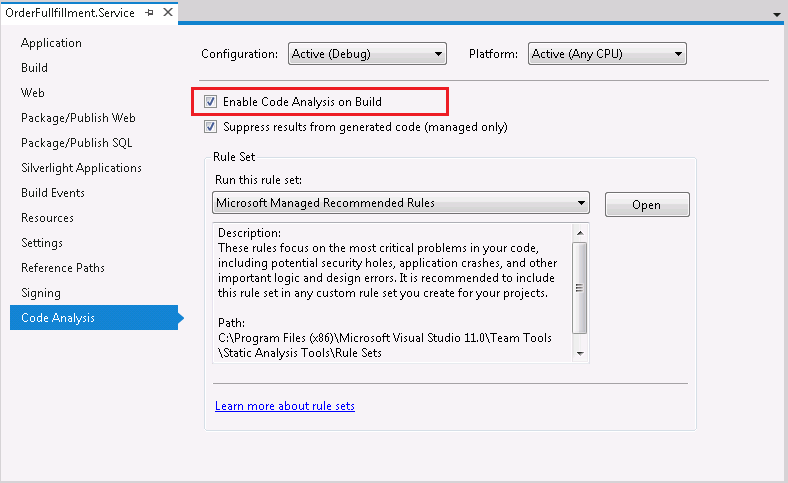Click description scrollbar down arrow
The width and height of the screenshot is (788, 483).
coord(580,353)
